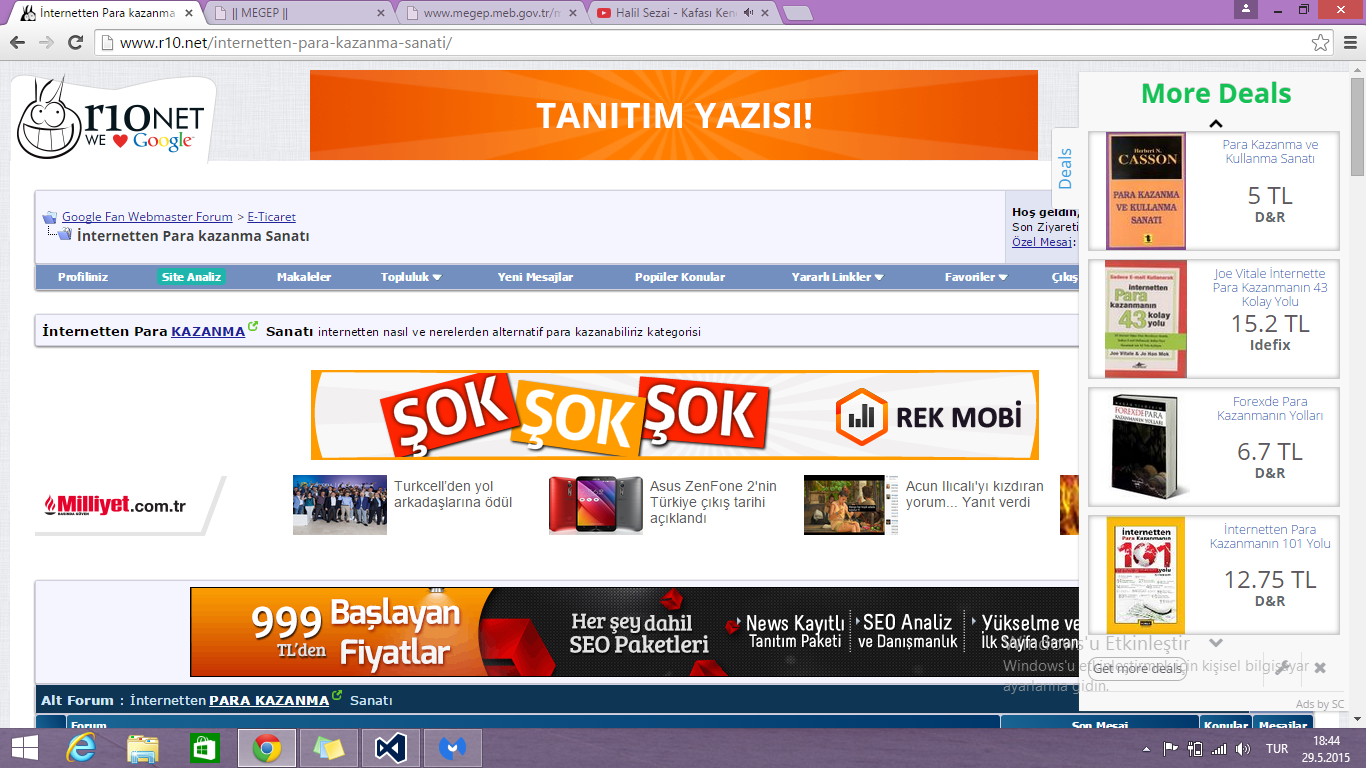Image resolution: width=1366 pixels, height=768 pixels.
Task: Click the Asus ZenFone phones news thumbnail
Action: coord(596,505)
